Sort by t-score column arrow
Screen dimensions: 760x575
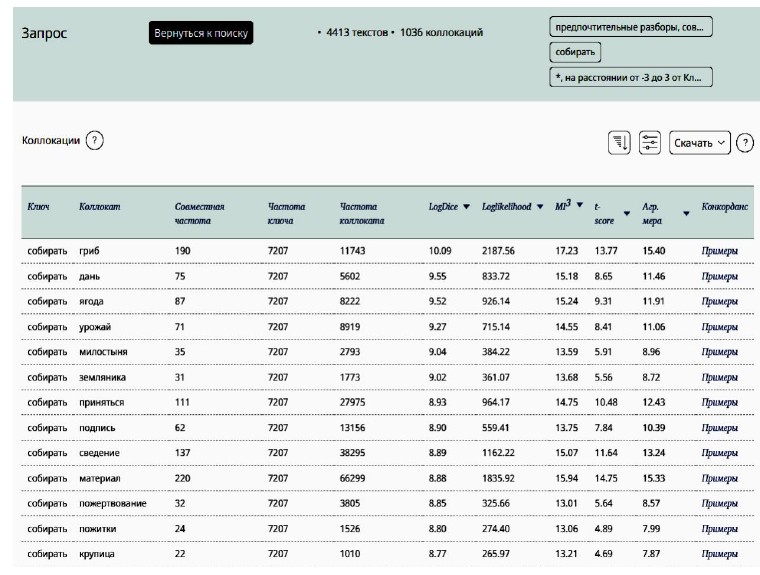(x=627, y=213)
